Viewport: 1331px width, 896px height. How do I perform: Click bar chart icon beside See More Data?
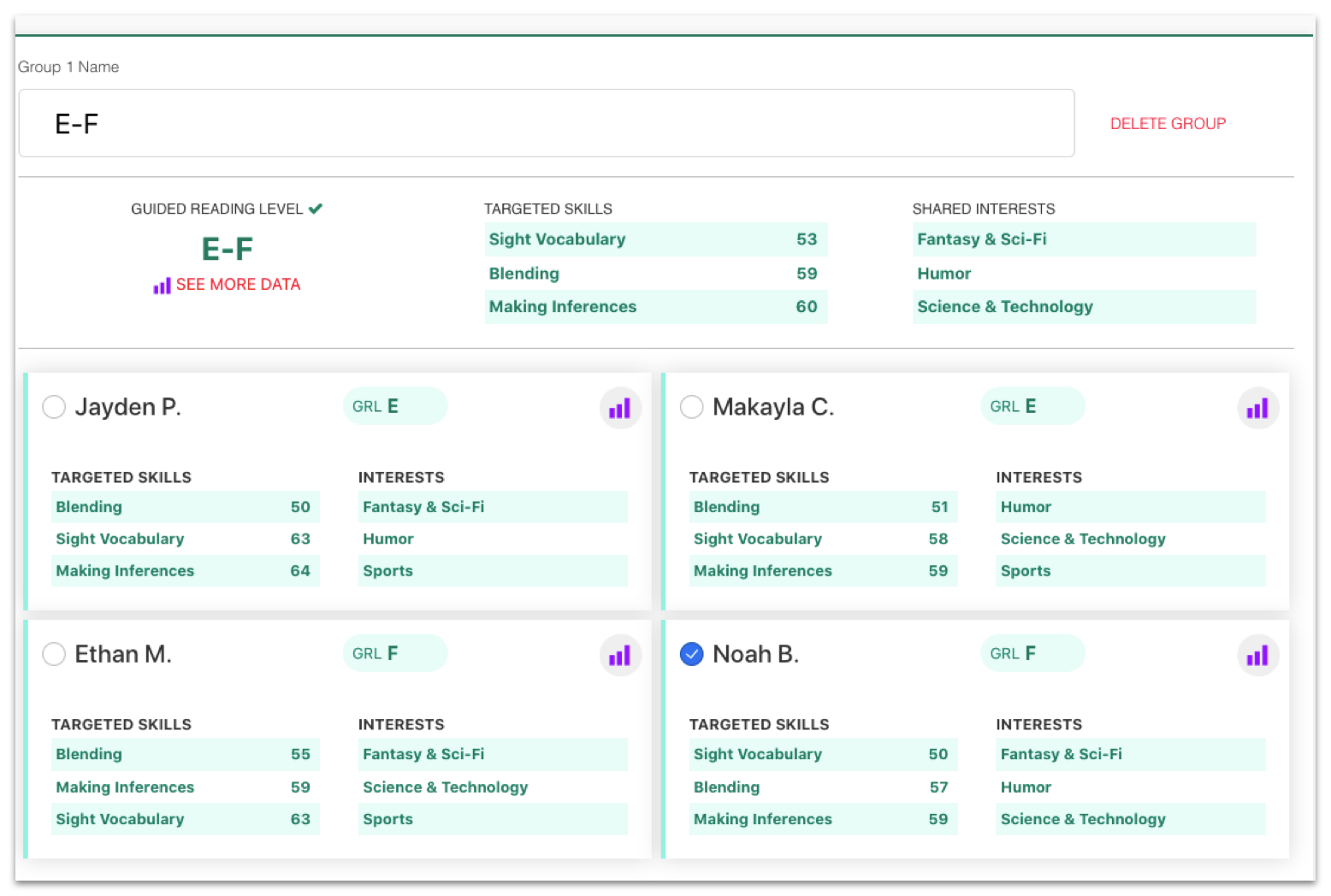tap(162, 286)
